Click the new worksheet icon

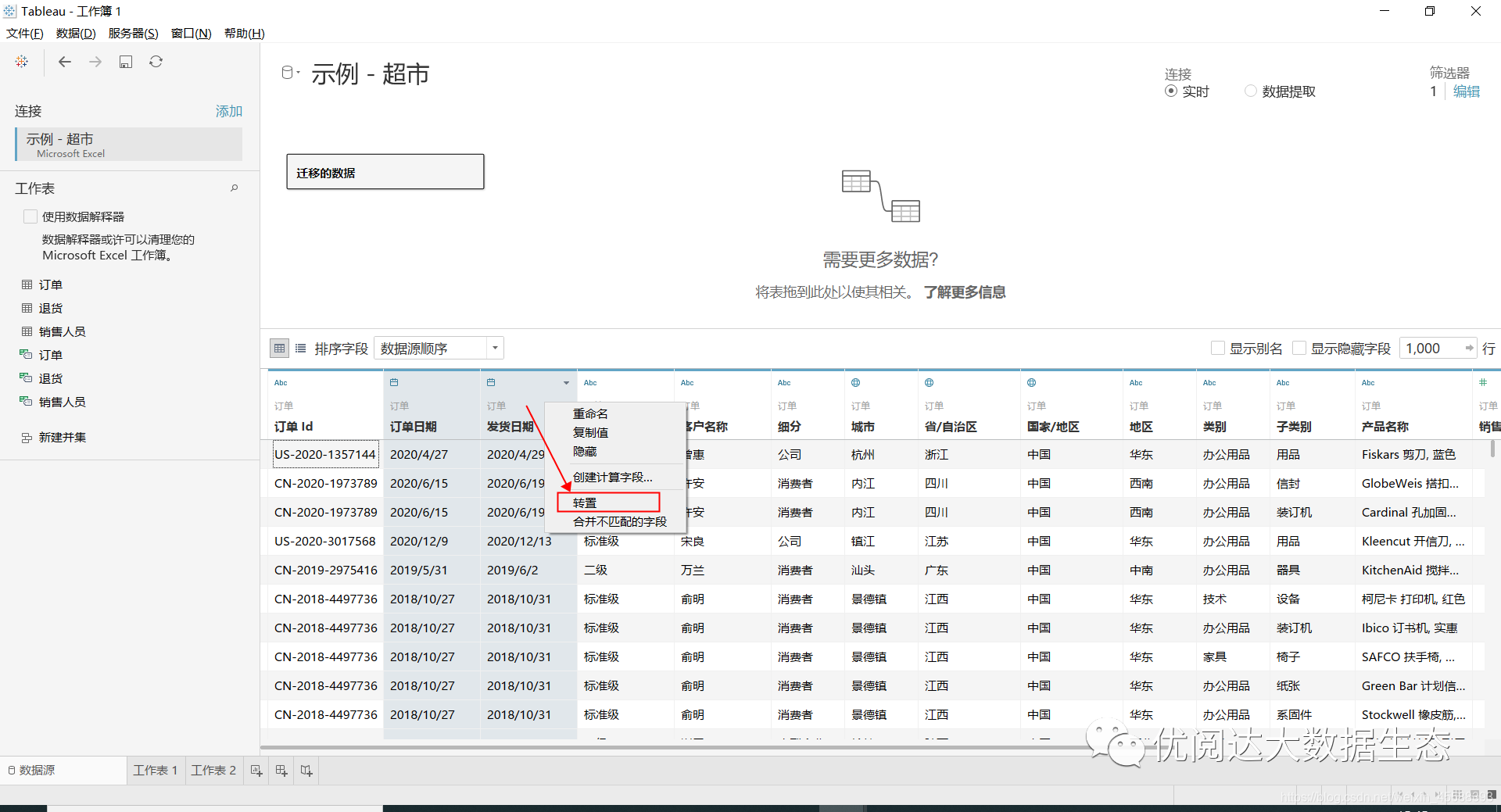[256, 771]
